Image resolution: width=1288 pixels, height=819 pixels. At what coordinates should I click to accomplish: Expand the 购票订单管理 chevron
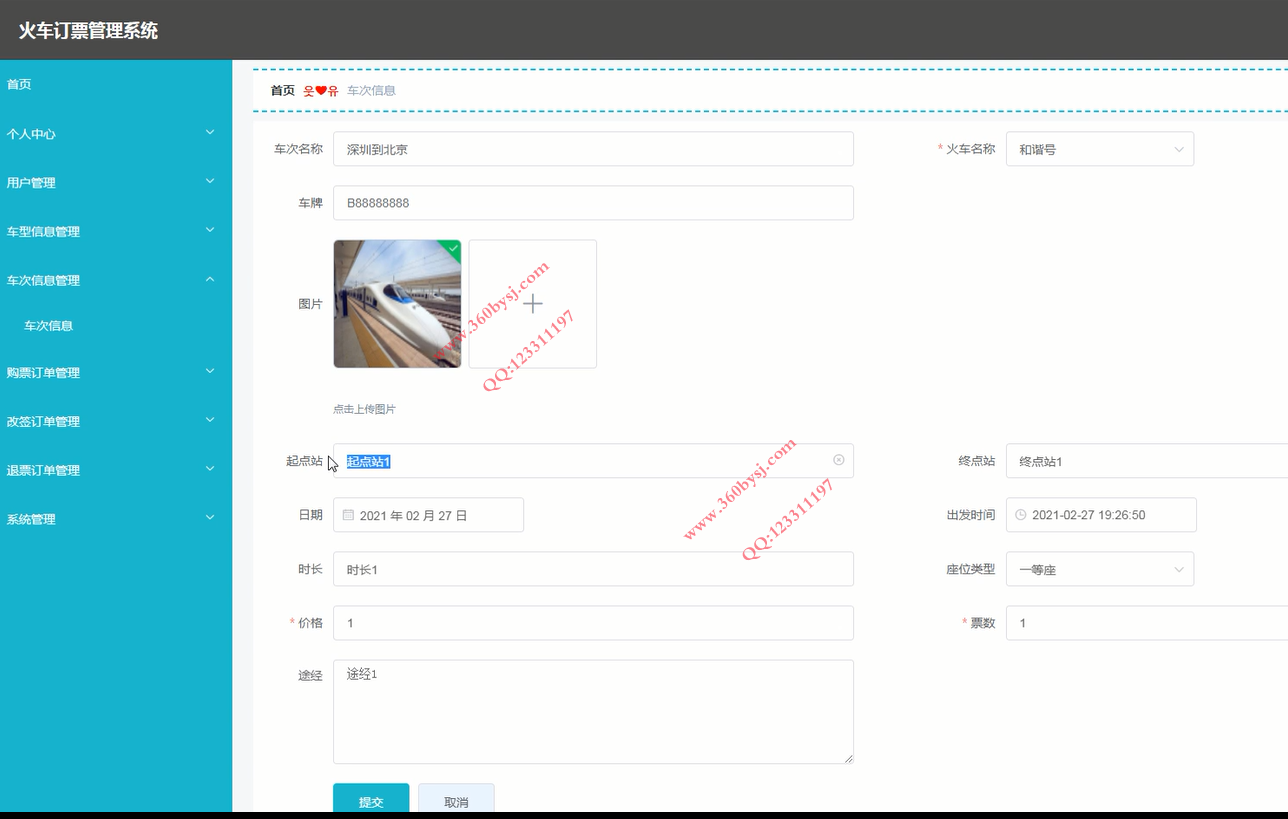click(210, 371)
